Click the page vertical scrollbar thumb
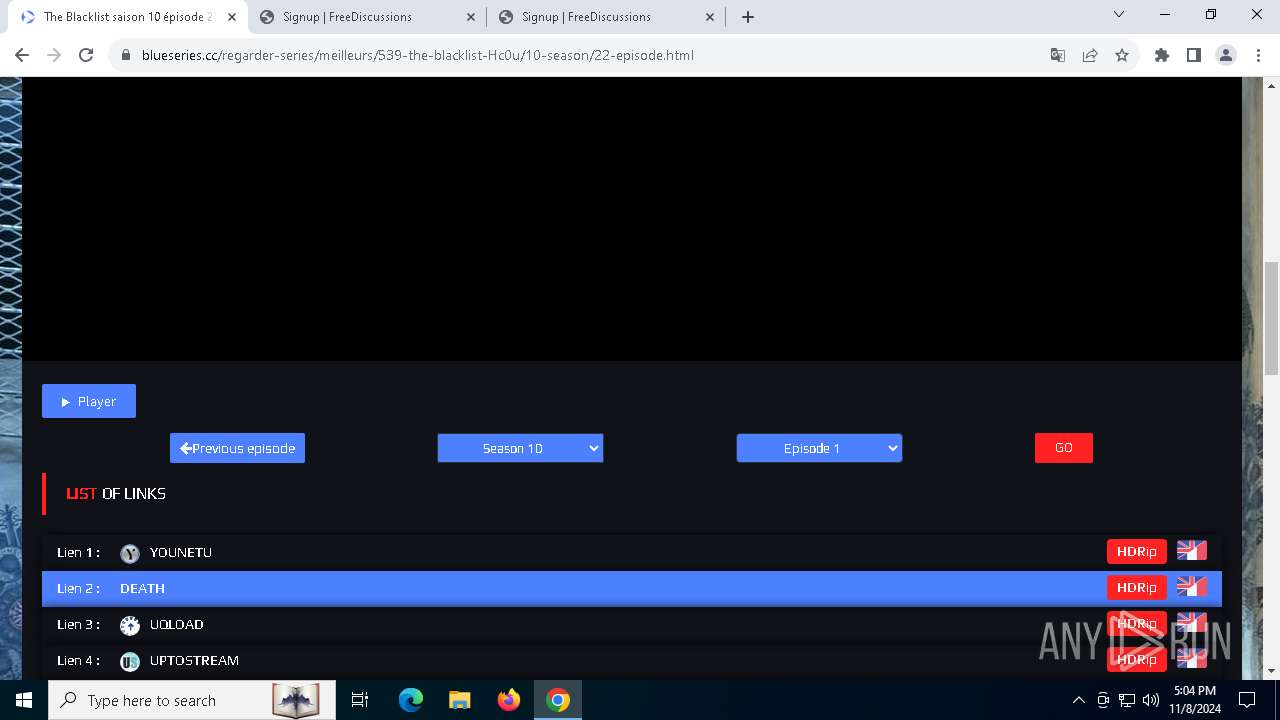The width and height of the screenshot is (1280, 720). (x=1272, y=318)
